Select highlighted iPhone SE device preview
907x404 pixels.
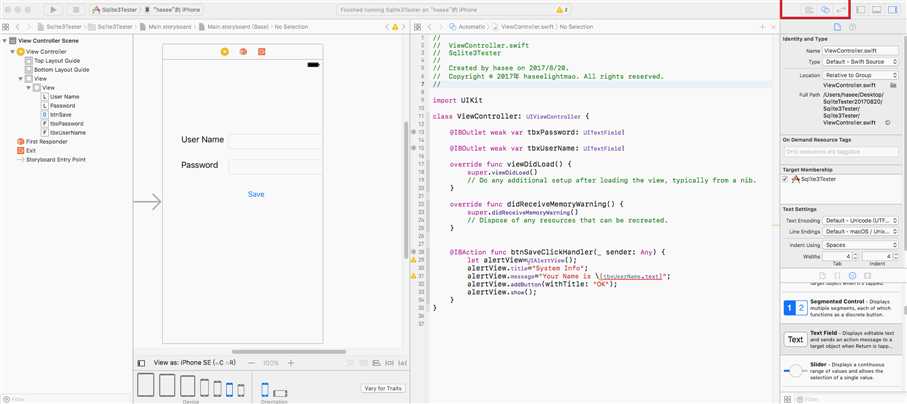[x=229, y=389]
